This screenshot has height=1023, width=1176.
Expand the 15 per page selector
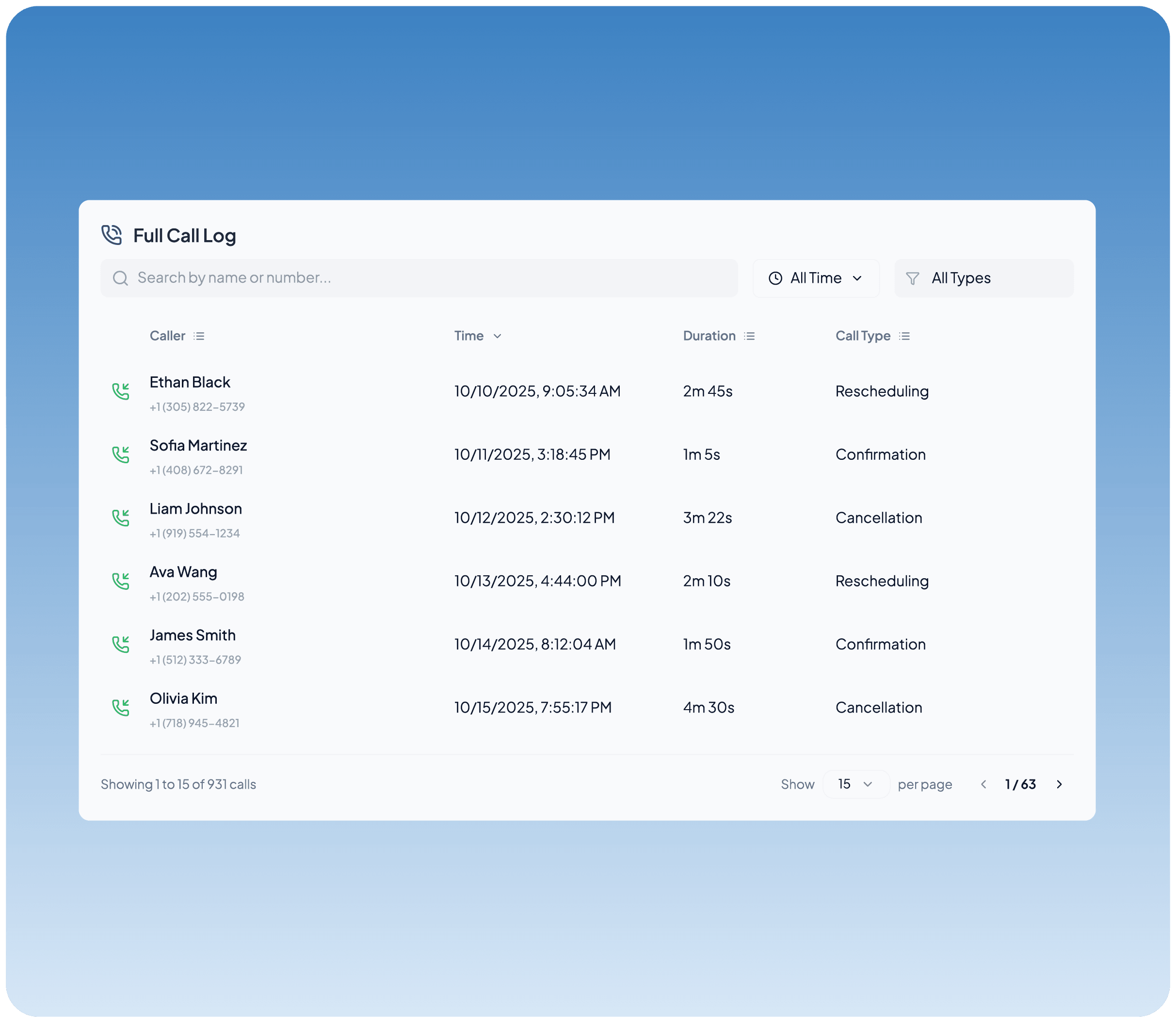coord(855,784)
